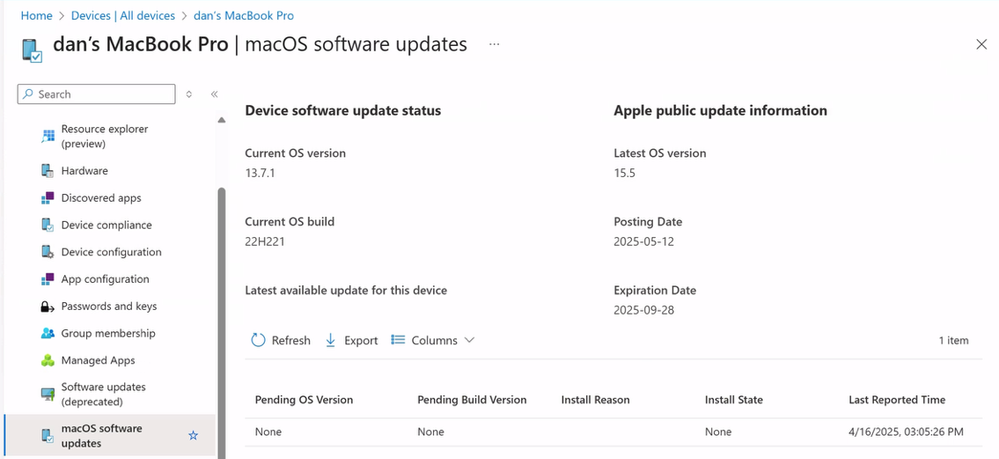Click the Refresh circular arrow icon
This screenshot has height=459, width=999.
[258, 340]
